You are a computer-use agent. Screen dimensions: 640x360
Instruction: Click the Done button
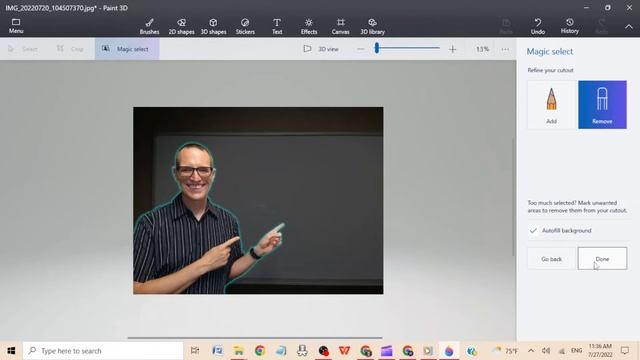602,259
